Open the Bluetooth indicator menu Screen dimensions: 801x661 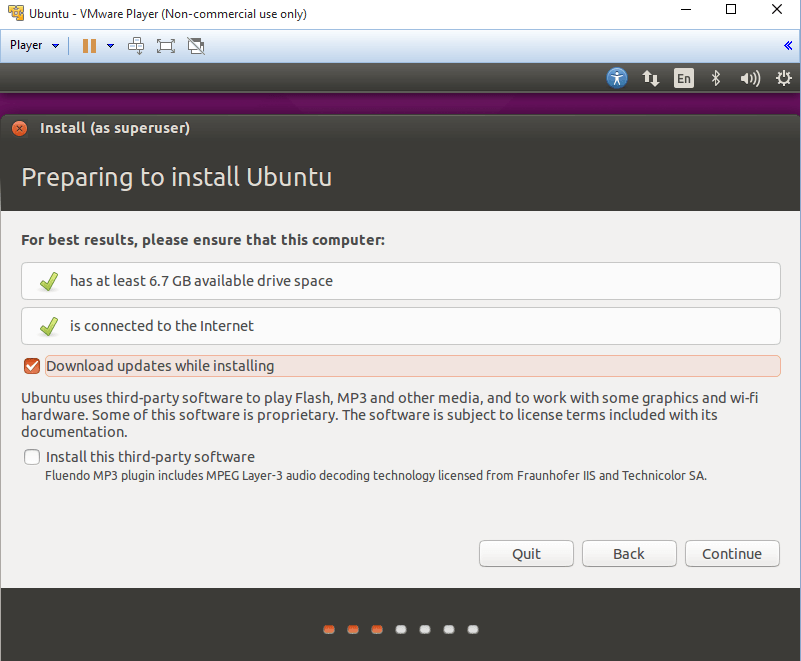tap(715, 78)
